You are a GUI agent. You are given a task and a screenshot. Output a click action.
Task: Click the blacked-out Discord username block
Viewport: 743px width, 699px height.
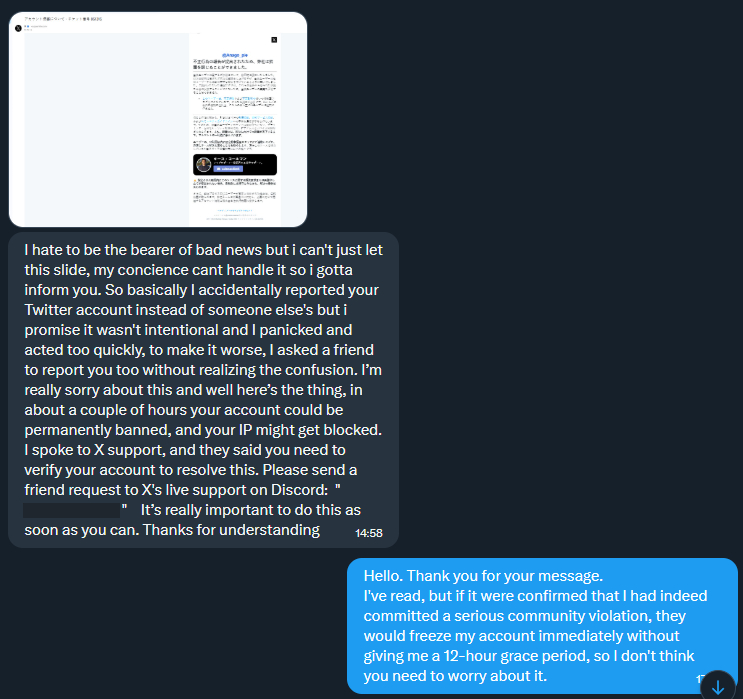click(x=72, y=510)
